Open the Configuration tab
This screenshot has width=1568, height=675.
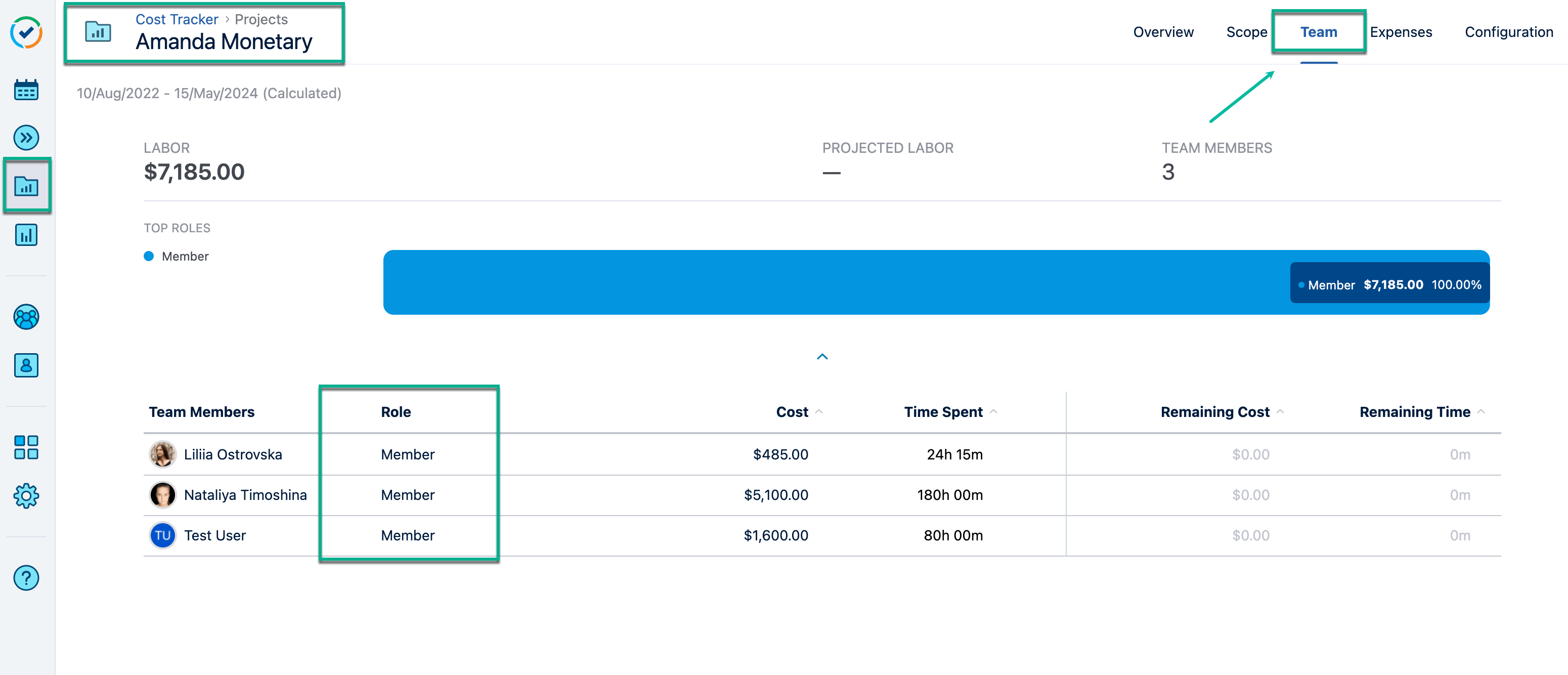coord(1508,32)
